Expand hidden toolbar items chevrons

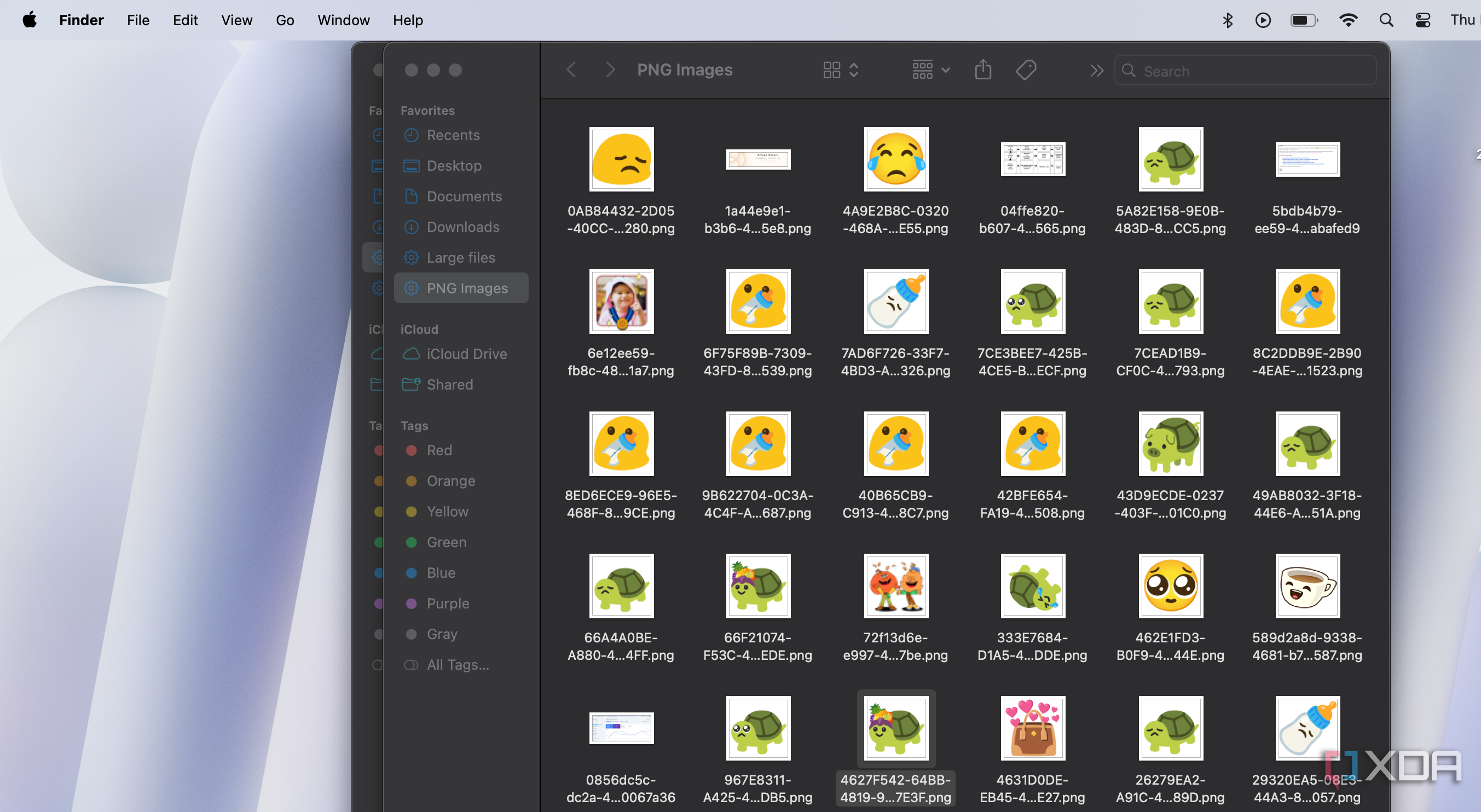click(1096, 71)
